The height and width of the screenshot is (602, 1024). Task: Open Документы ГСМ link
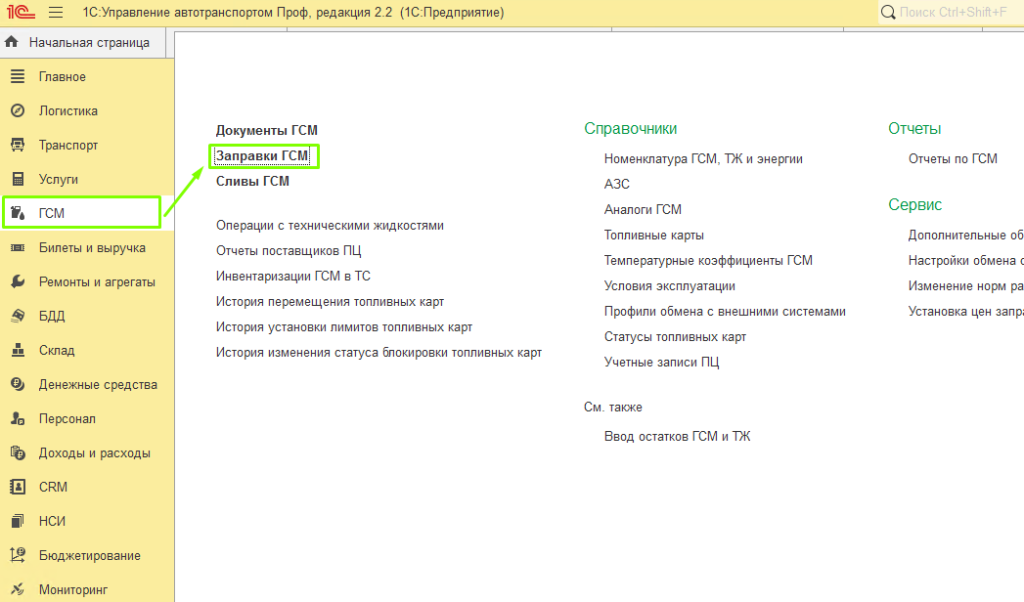[x=266, y=131]
